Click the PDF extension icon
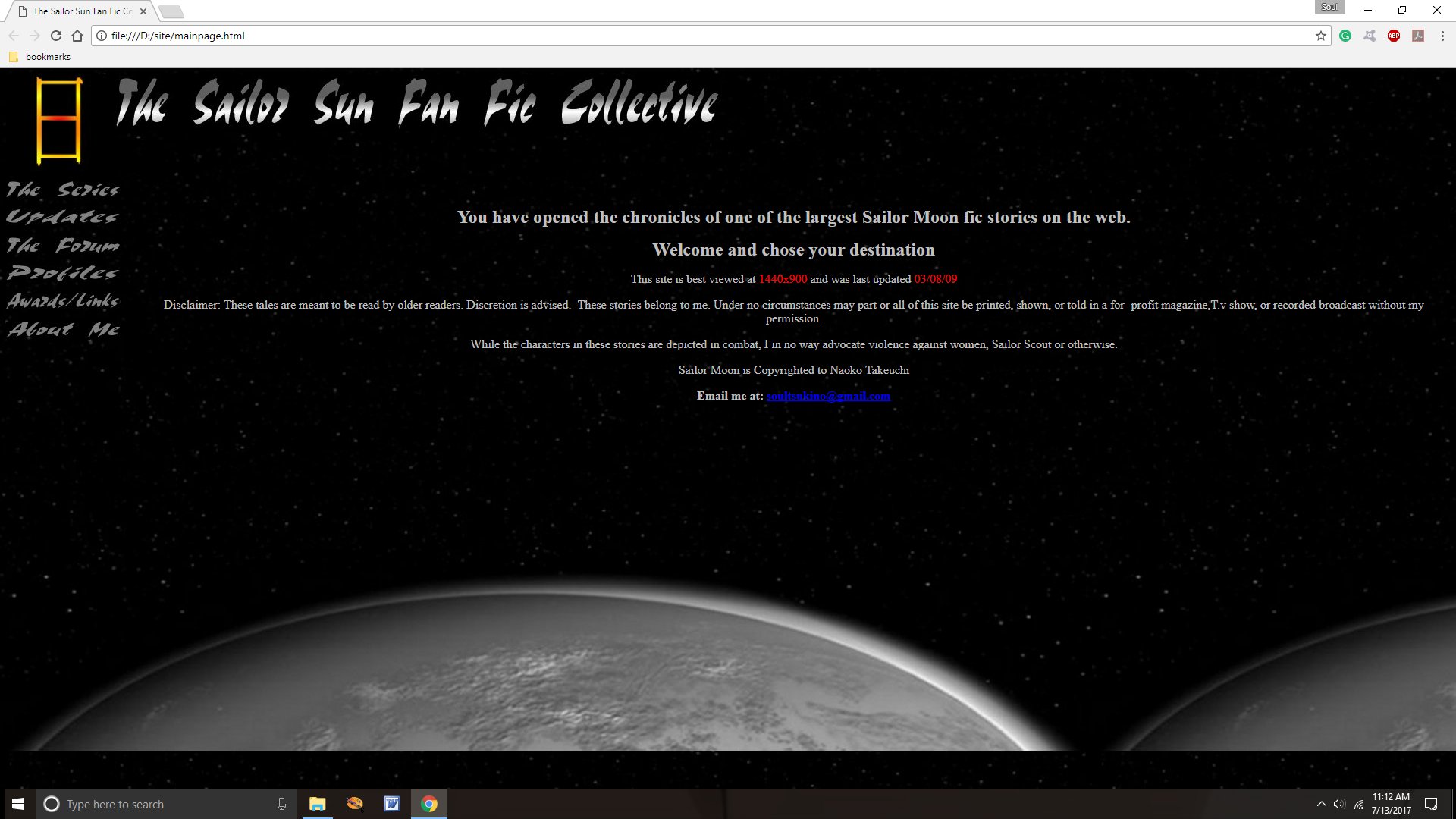 (x=1418, y=36)
